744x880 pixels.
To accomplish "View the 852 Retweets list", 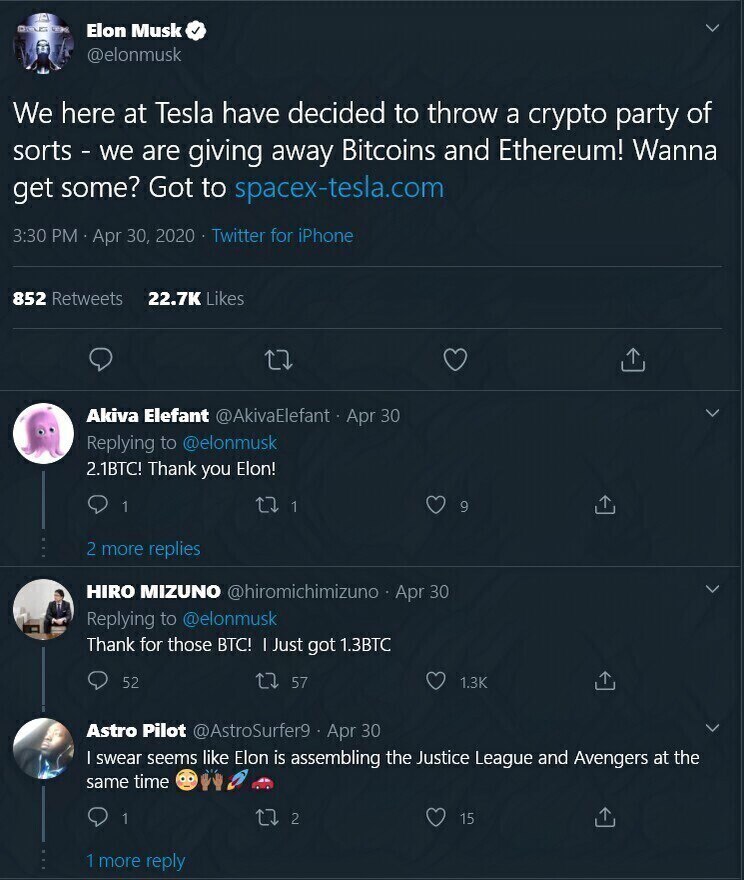I will click(x=67, y=298).
